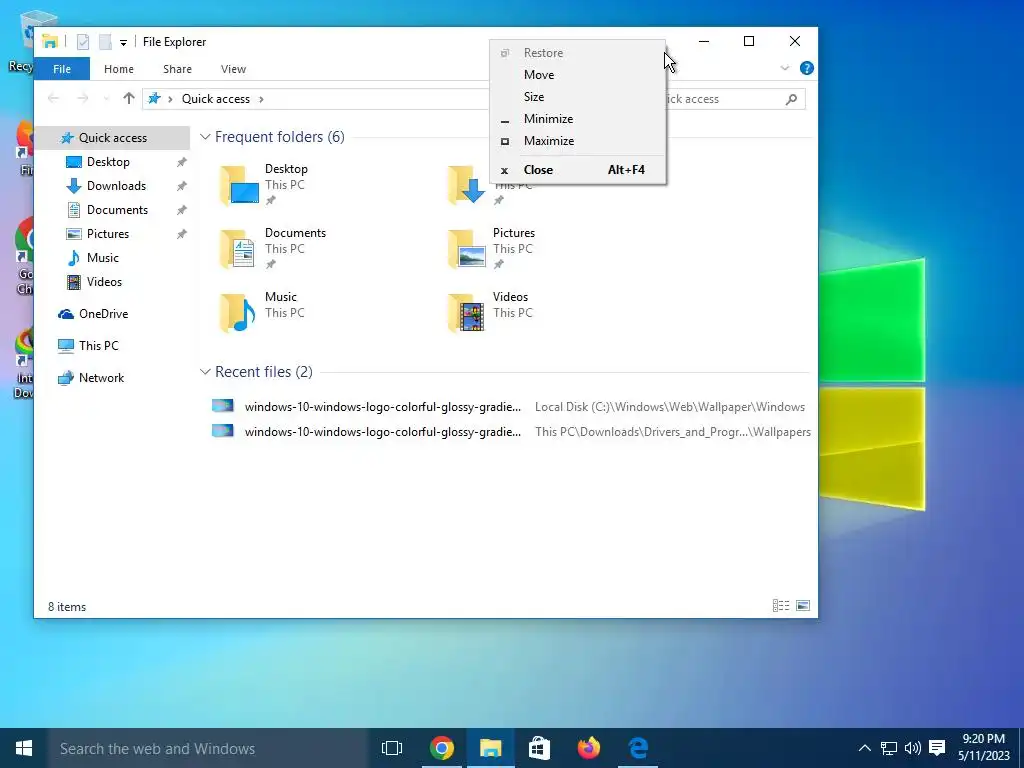1024x768 pixels.
Task: Open the Windows Start menu
Action: click(24, 748)
